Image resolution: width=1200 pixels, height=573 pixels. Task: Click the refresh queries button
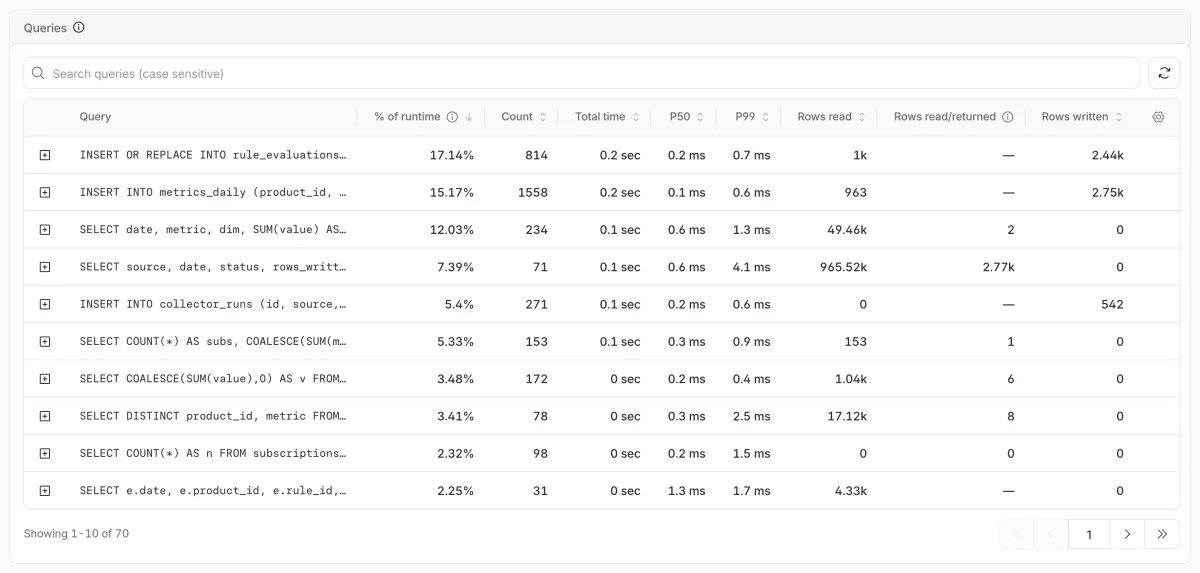(x=1164, y=73)
